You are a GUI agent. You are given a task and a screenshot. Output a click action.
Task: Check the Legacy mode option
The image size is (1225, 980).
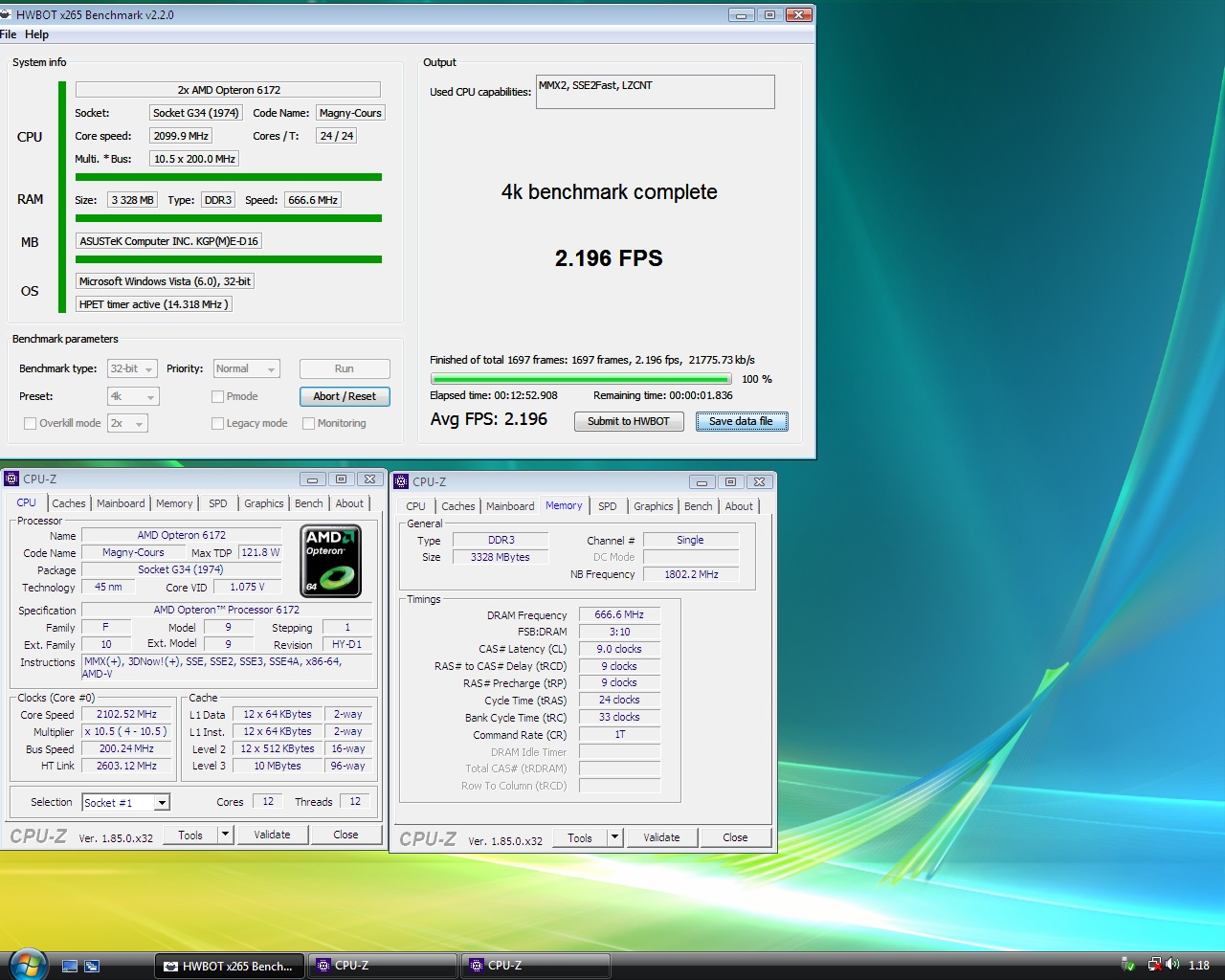(x=217, y=423)
